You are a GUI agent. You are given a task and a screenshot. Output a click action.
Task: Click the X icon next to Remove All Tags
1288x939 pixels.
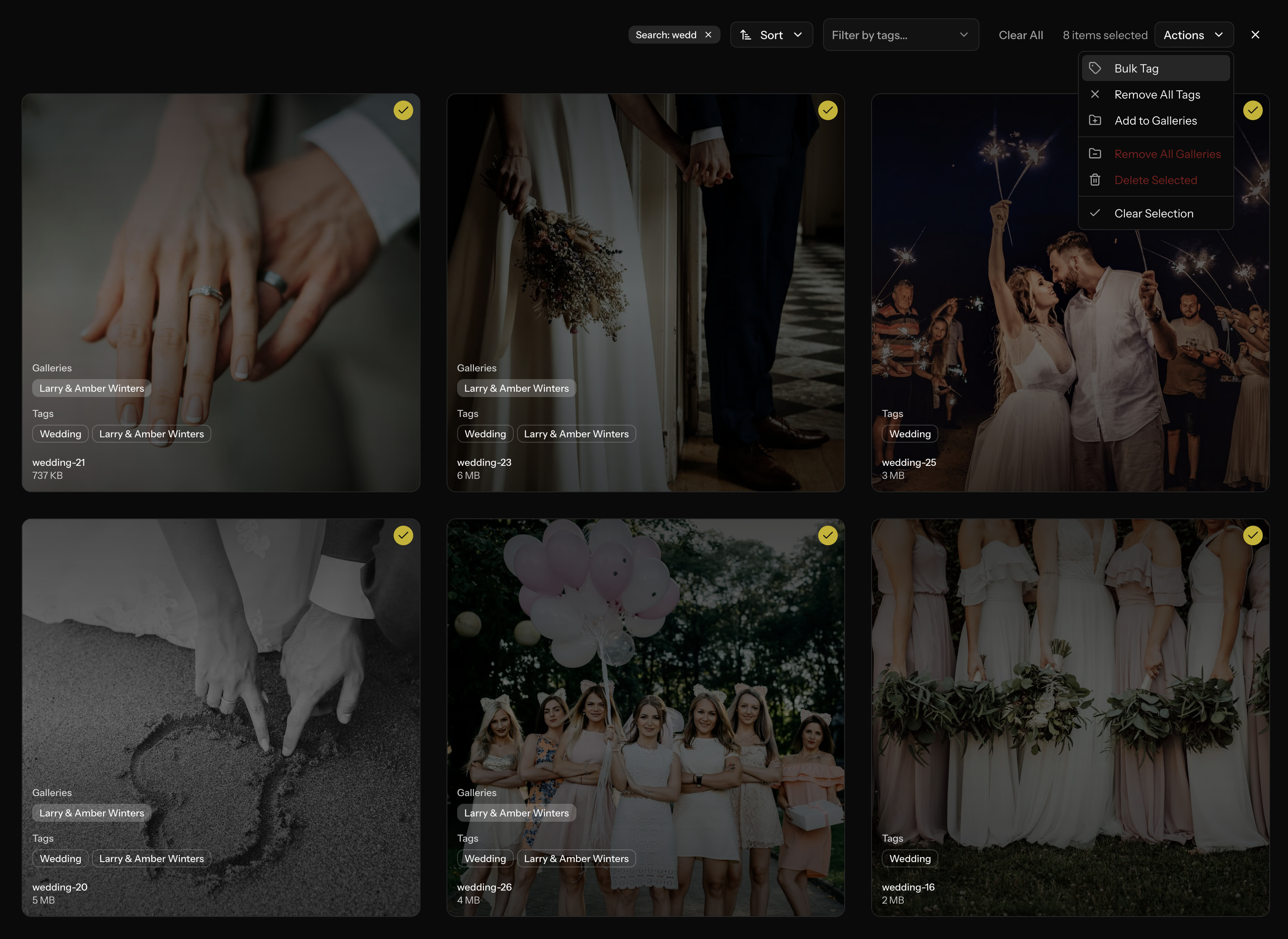[1095, 94]
